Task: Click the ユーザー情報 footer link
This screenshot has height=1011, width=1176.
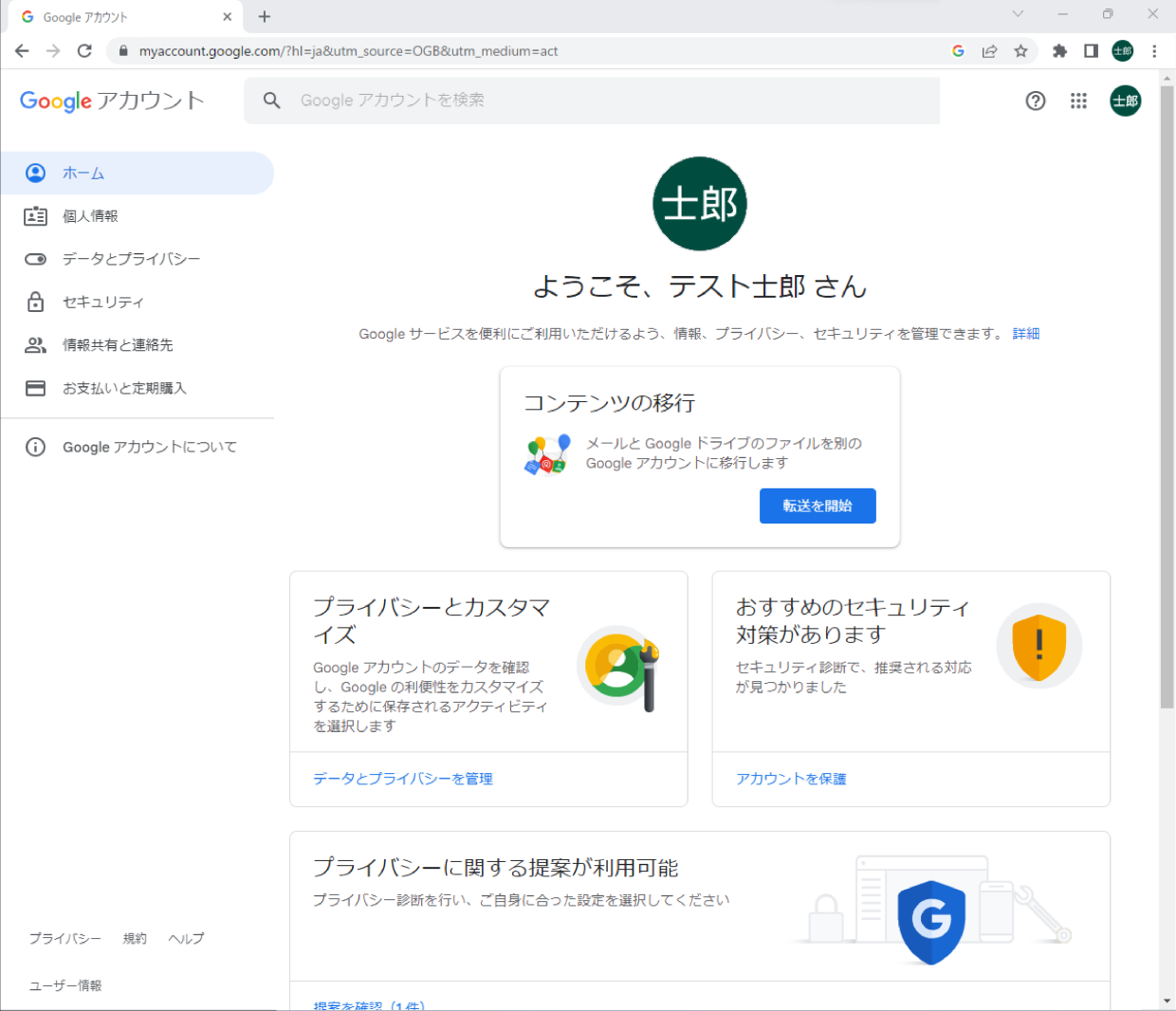Action: click(x=65, y=985)
